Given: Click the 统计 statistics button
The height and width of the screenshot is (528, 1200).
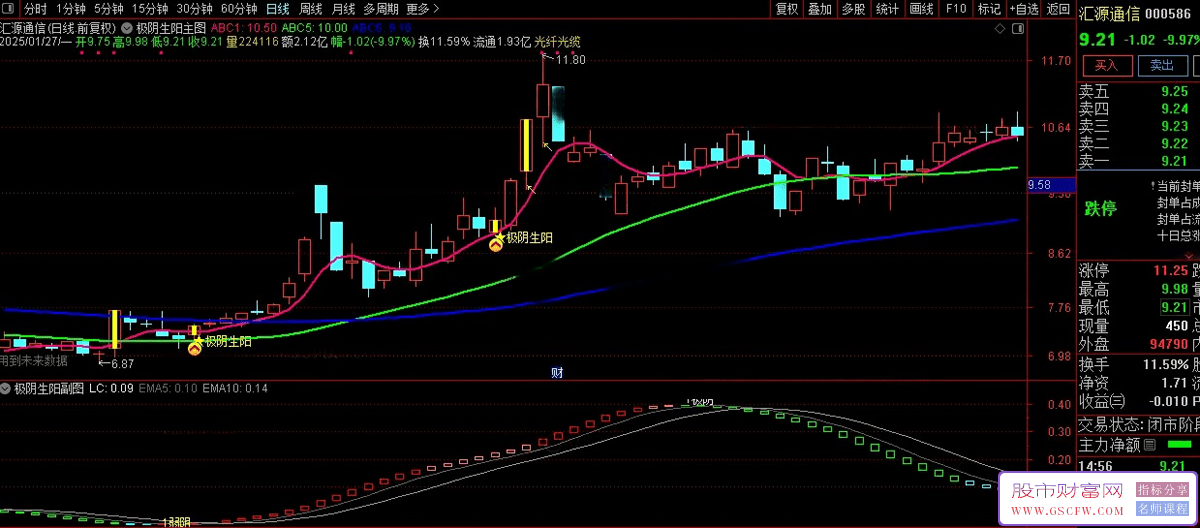Looking at the screenshot, I should [887, 9].
